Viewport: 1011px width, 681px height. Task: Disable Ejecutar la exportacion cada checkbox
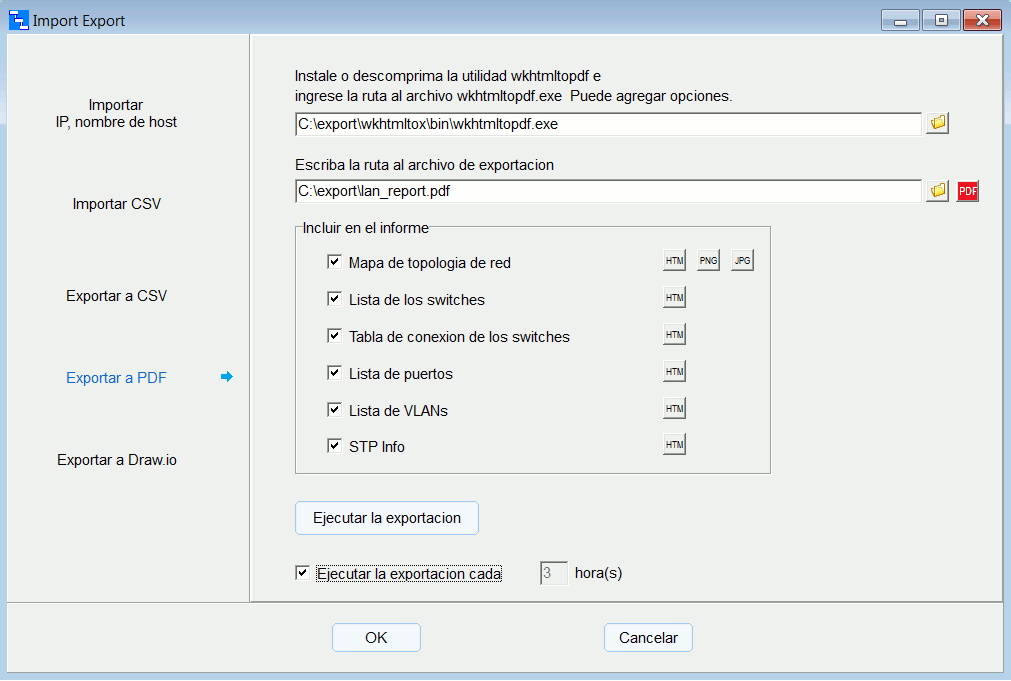coord(303,573)
